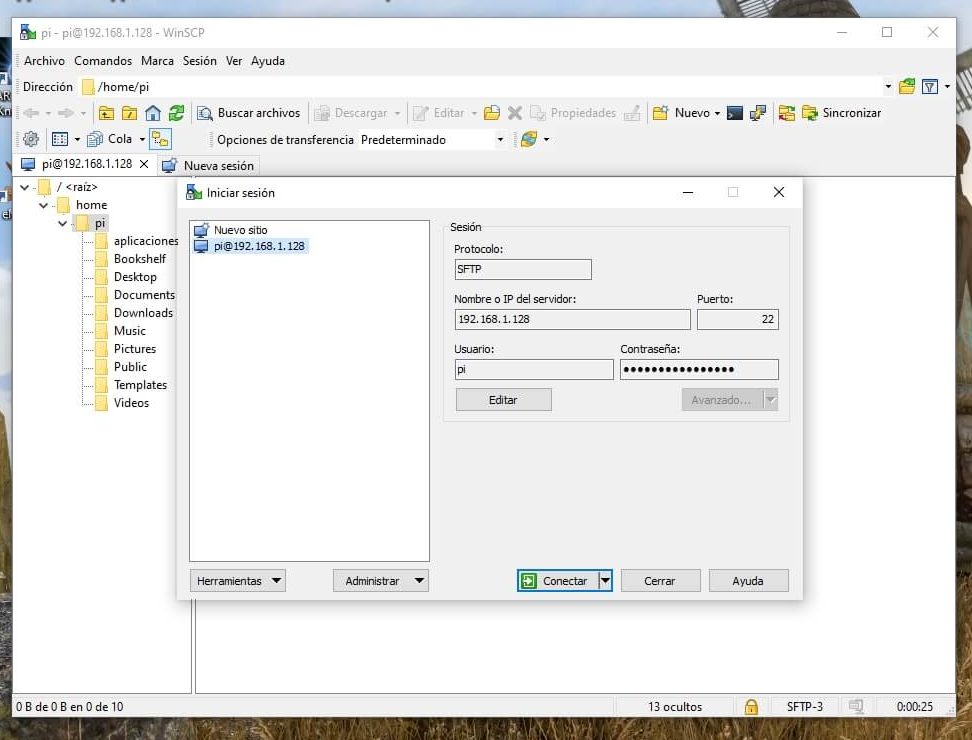Click the Usuario field
972x740 pixels.
pyautogui.click(x=534, y=369)
